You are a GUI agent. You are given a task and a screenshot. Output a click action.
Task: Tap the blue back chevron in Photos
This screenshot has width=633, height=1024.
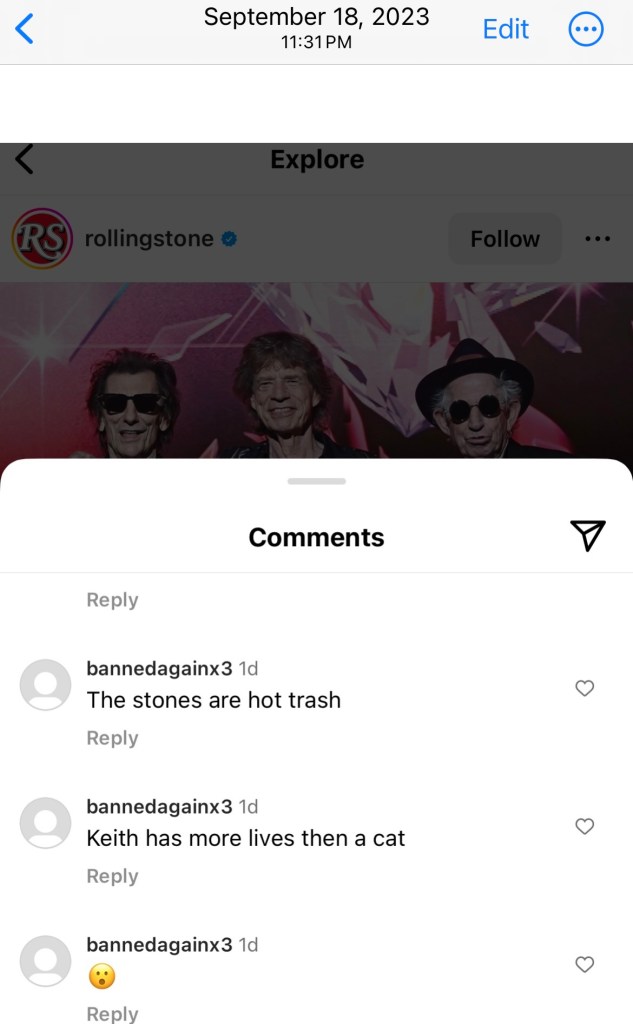[24, 29]
